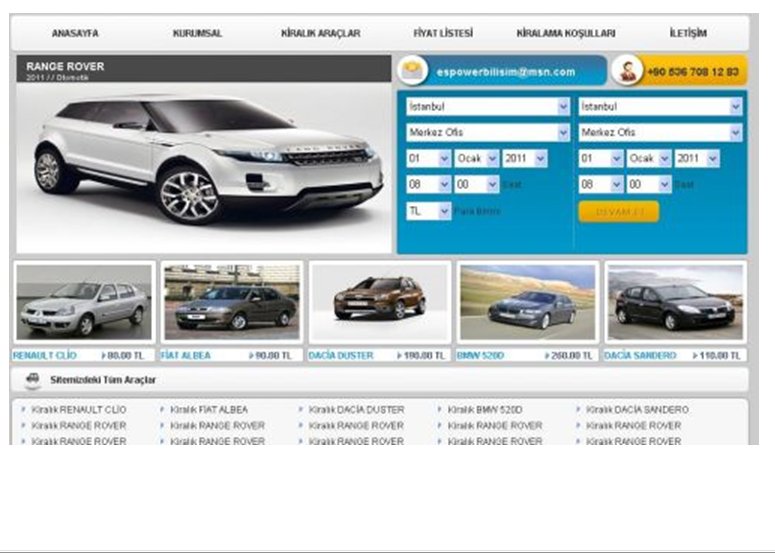This screenshot has height=554, width=775.
Task: Click the 110.00 TL price label
Action: tap(716, 355)
